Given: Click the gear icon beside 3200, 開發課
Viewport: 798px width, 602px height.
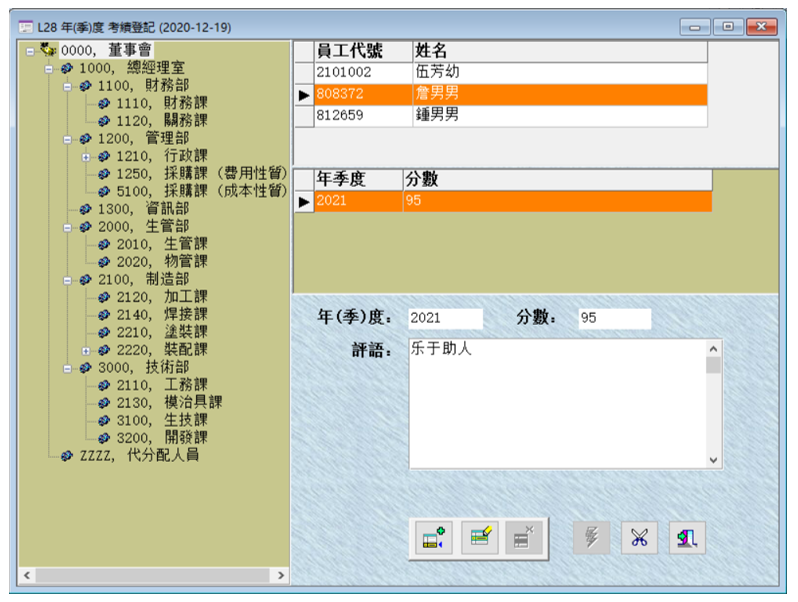Looking at the screenshot, I should click(104, 438).
